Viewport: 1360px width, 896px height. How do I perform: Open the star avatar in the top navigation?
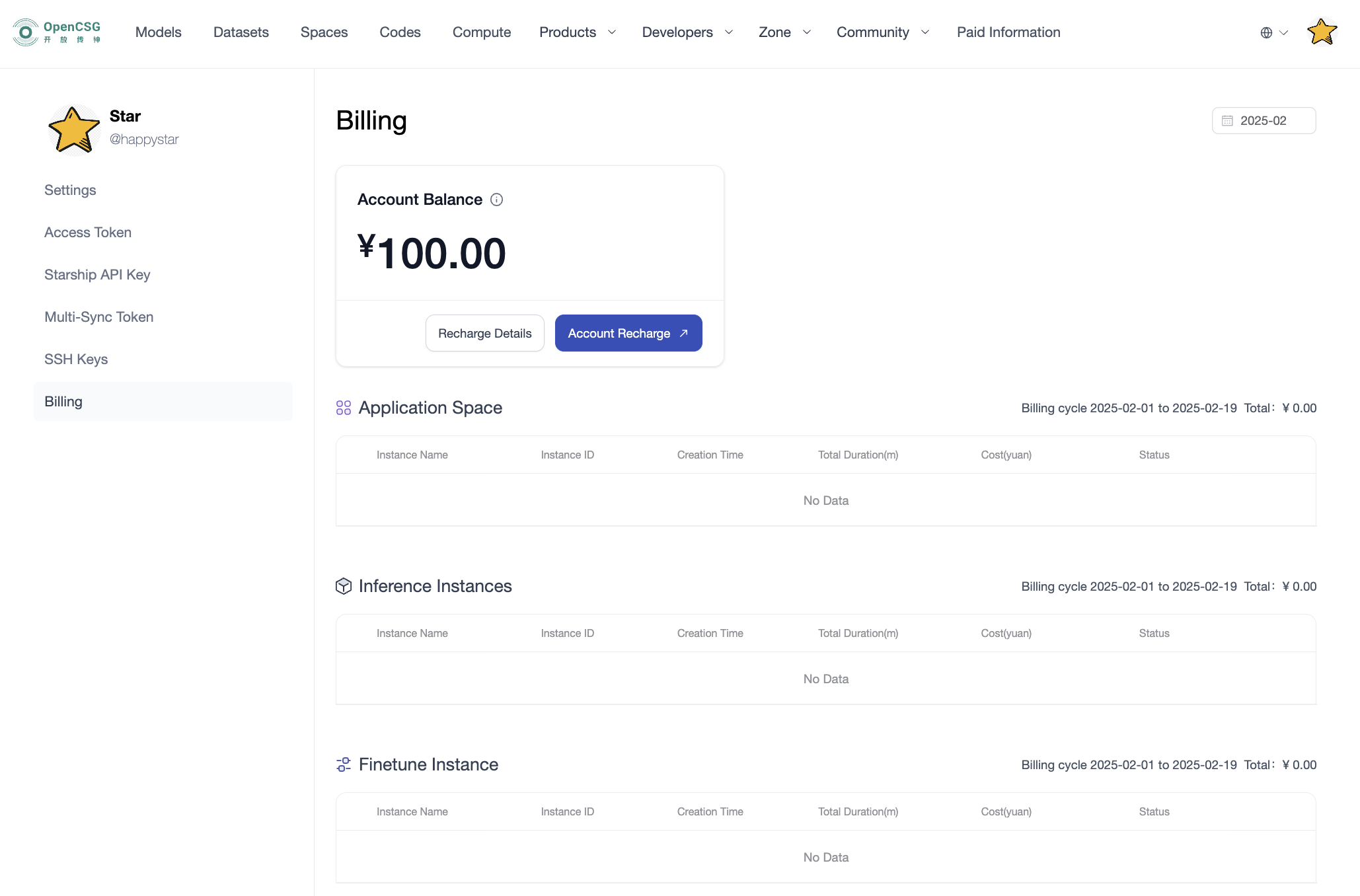[x=1322, y=32]
